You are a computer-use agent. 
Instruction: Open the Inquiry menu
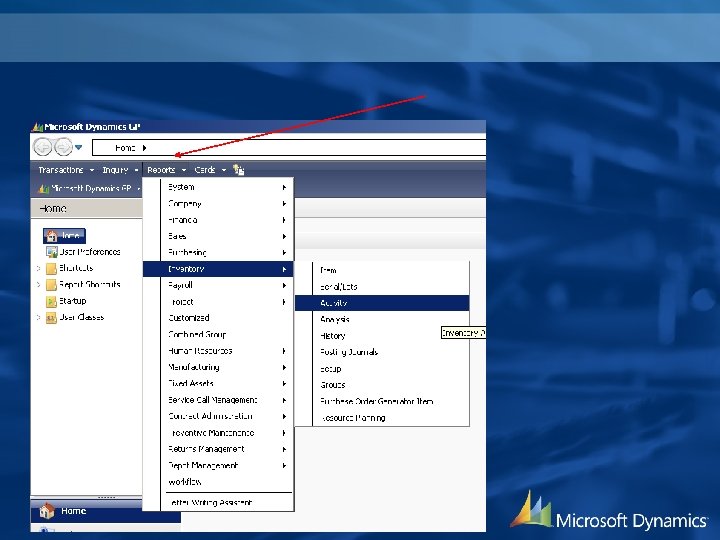[x=120, y=170]
